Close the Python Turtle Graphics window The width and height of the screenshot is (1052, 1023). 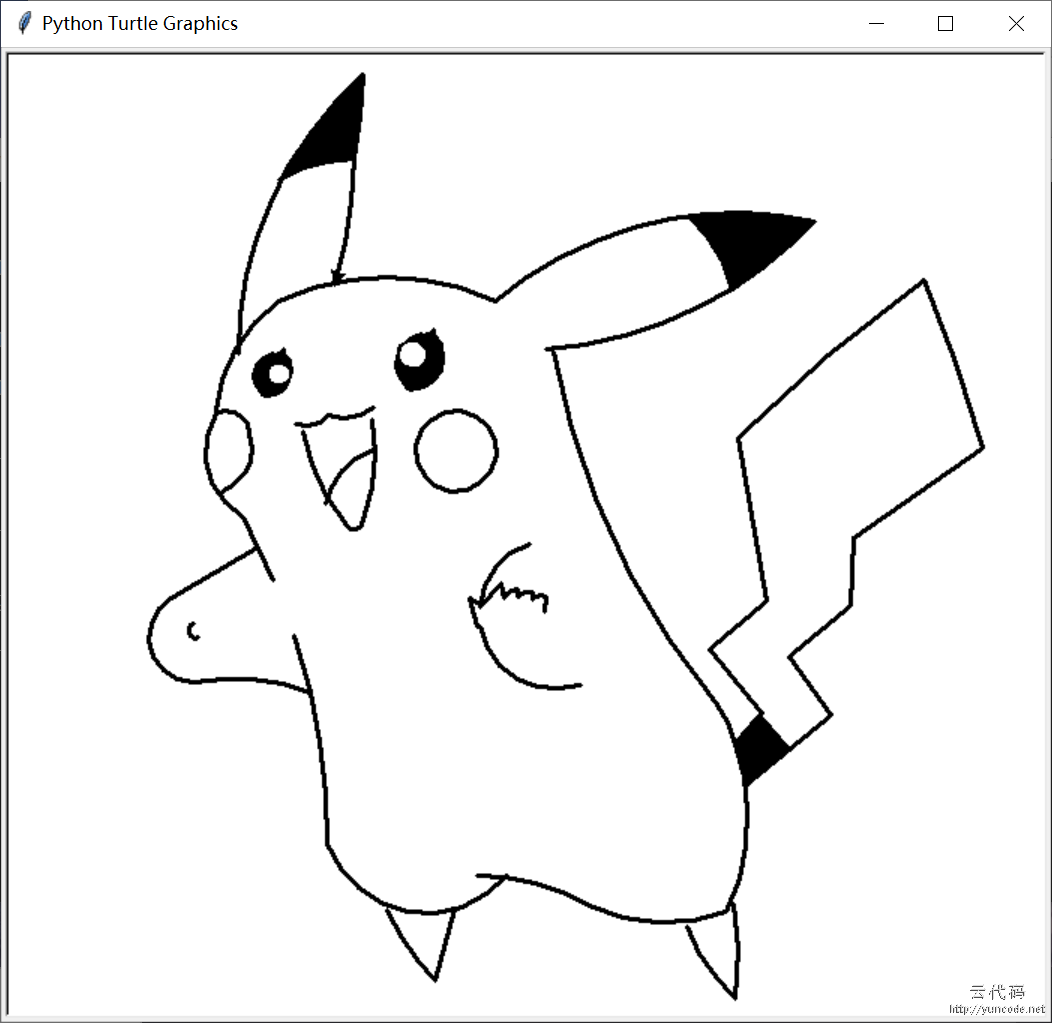tap(1016, 23)
